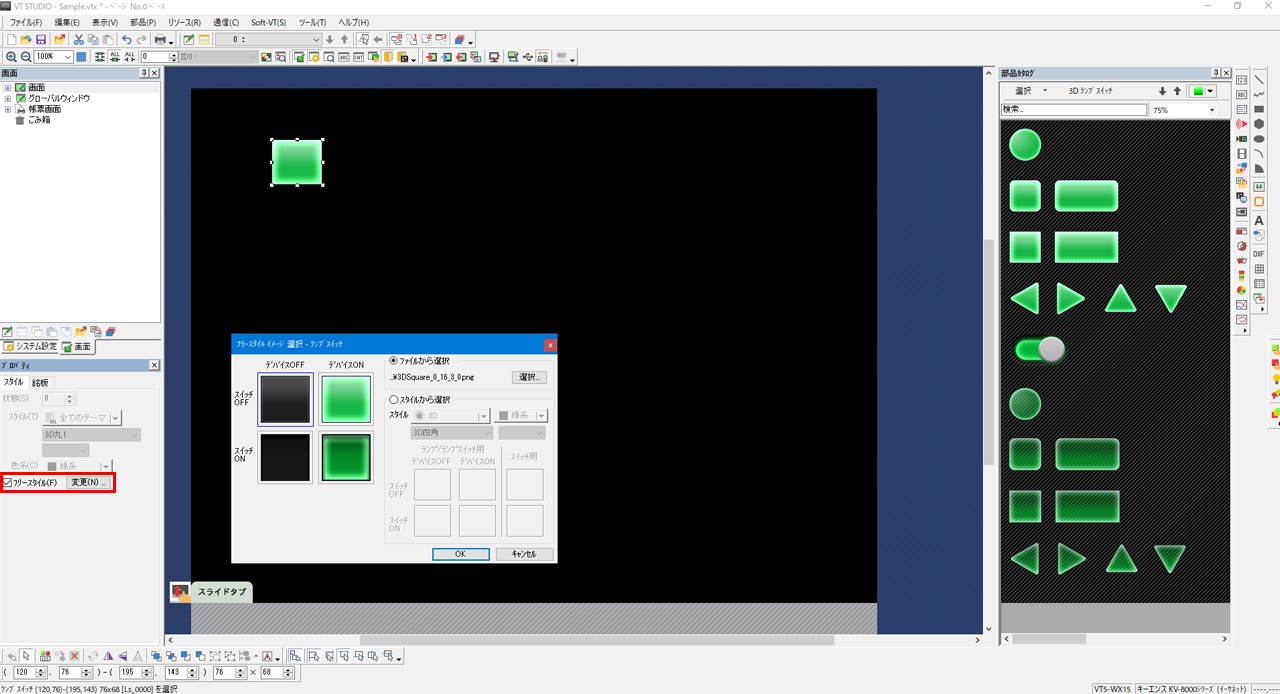The width and height of the screenshot is (1280, 694).
Task: Open the 75% catalog zoom dropdown
Action: [1212, 110]
